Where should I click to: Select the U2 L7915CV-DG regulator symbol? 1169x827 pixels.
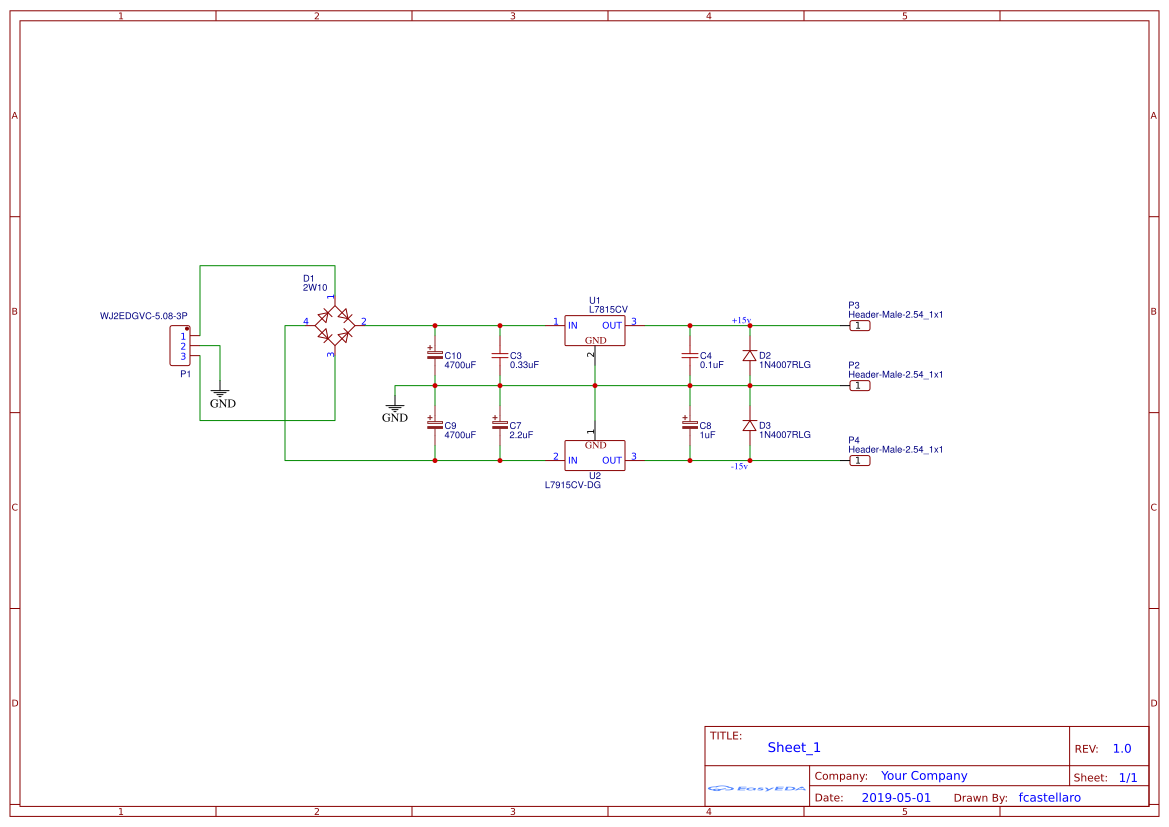(x=593, y=455)
